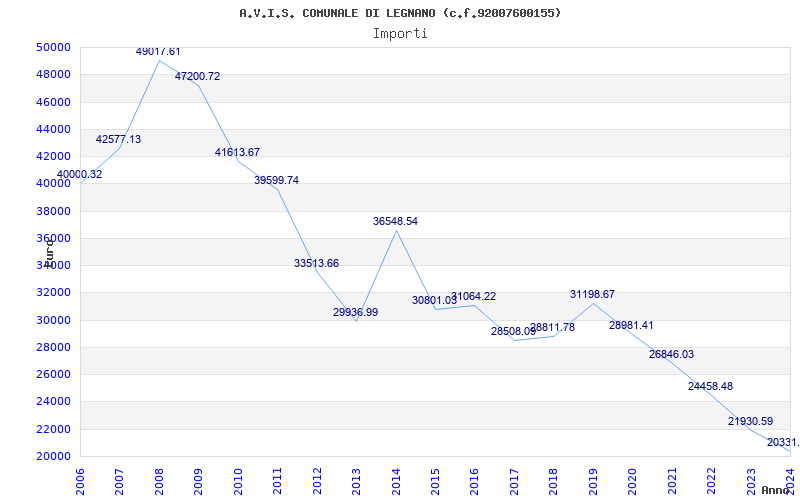Select data label 24458.48
Image resolution: width=800 pixels, height=500 pixels.
(710, 386)
